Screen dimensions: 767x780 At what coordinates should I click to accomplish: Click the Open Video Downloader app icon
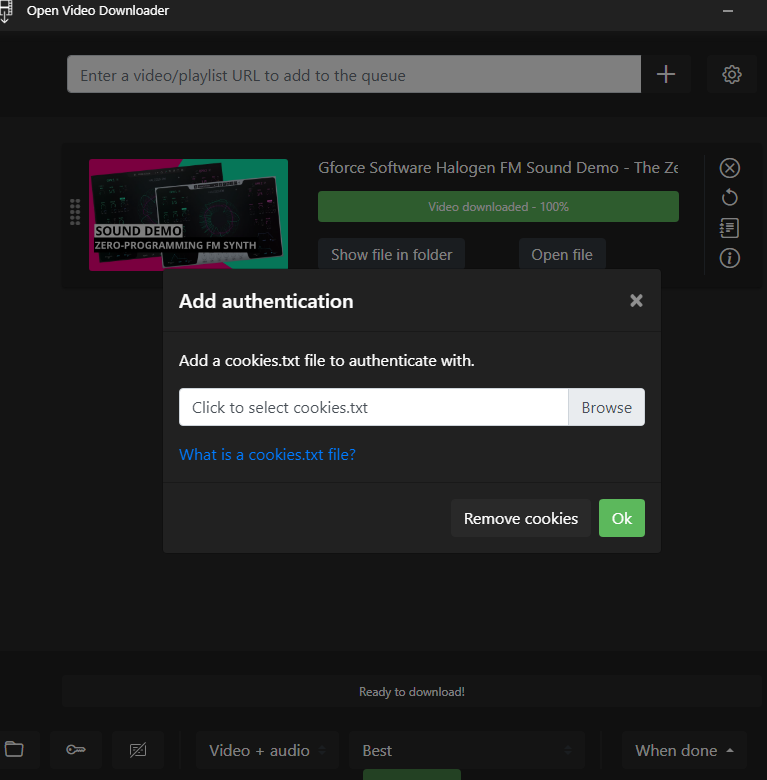[5, 11]
